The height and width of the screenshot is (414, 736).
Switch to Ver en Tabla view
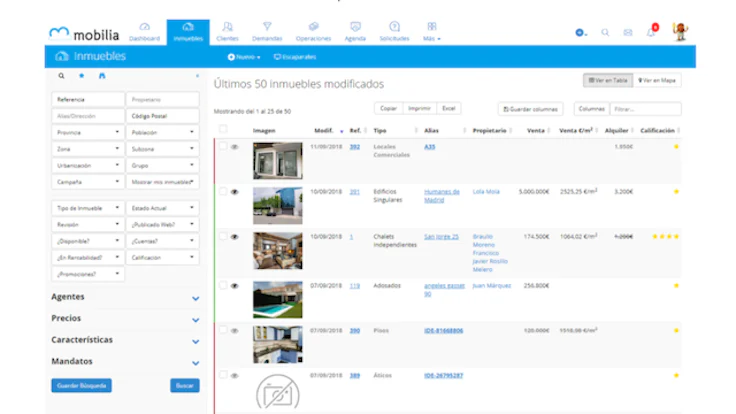(x=608, y=80)
